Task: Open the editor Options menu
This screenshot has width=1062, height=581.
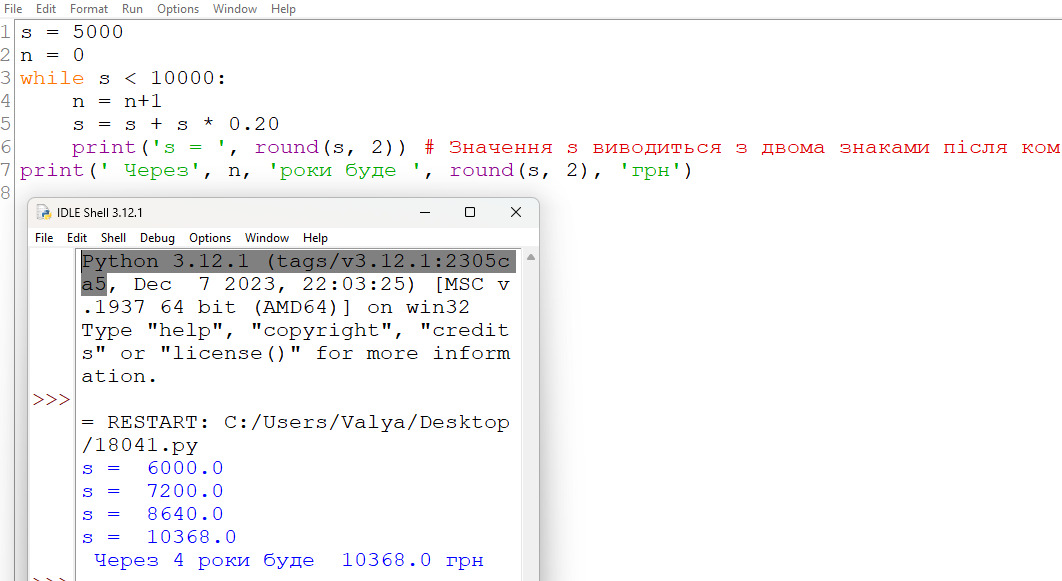Action: click(x=178, y=9)
